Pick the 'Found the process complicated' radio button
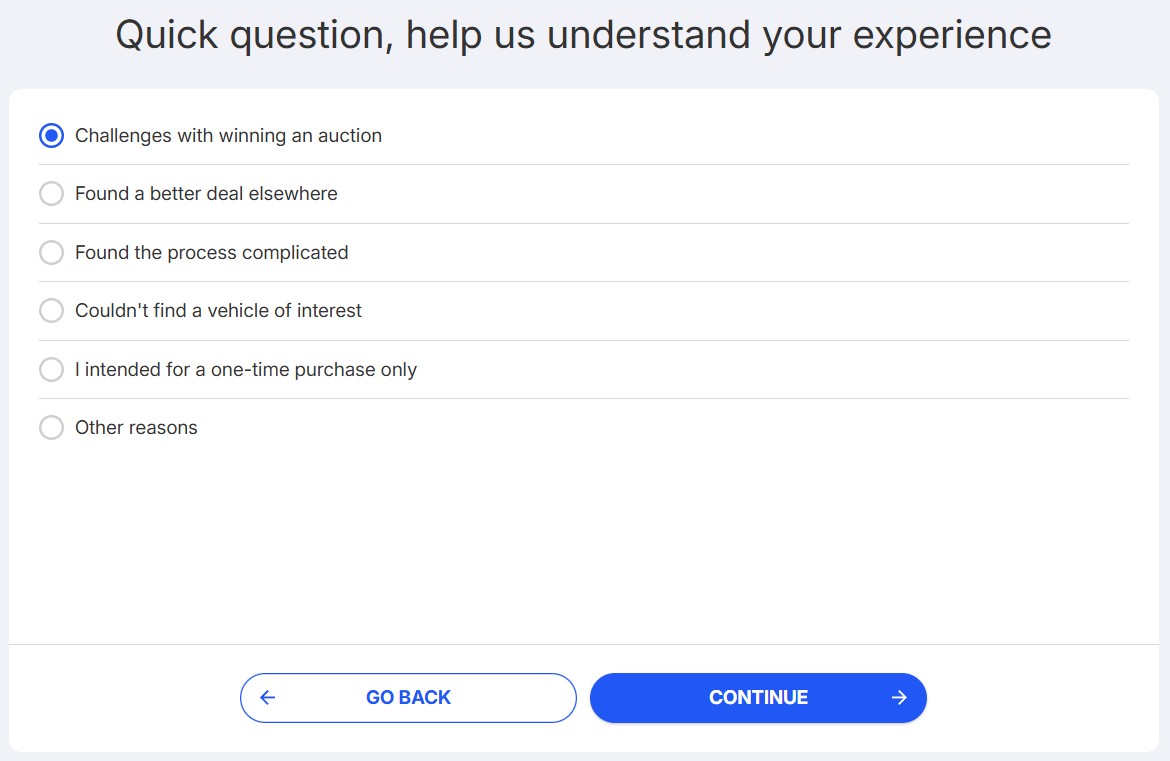Screen dimensions: 1170x761 [x=51, y=253]
